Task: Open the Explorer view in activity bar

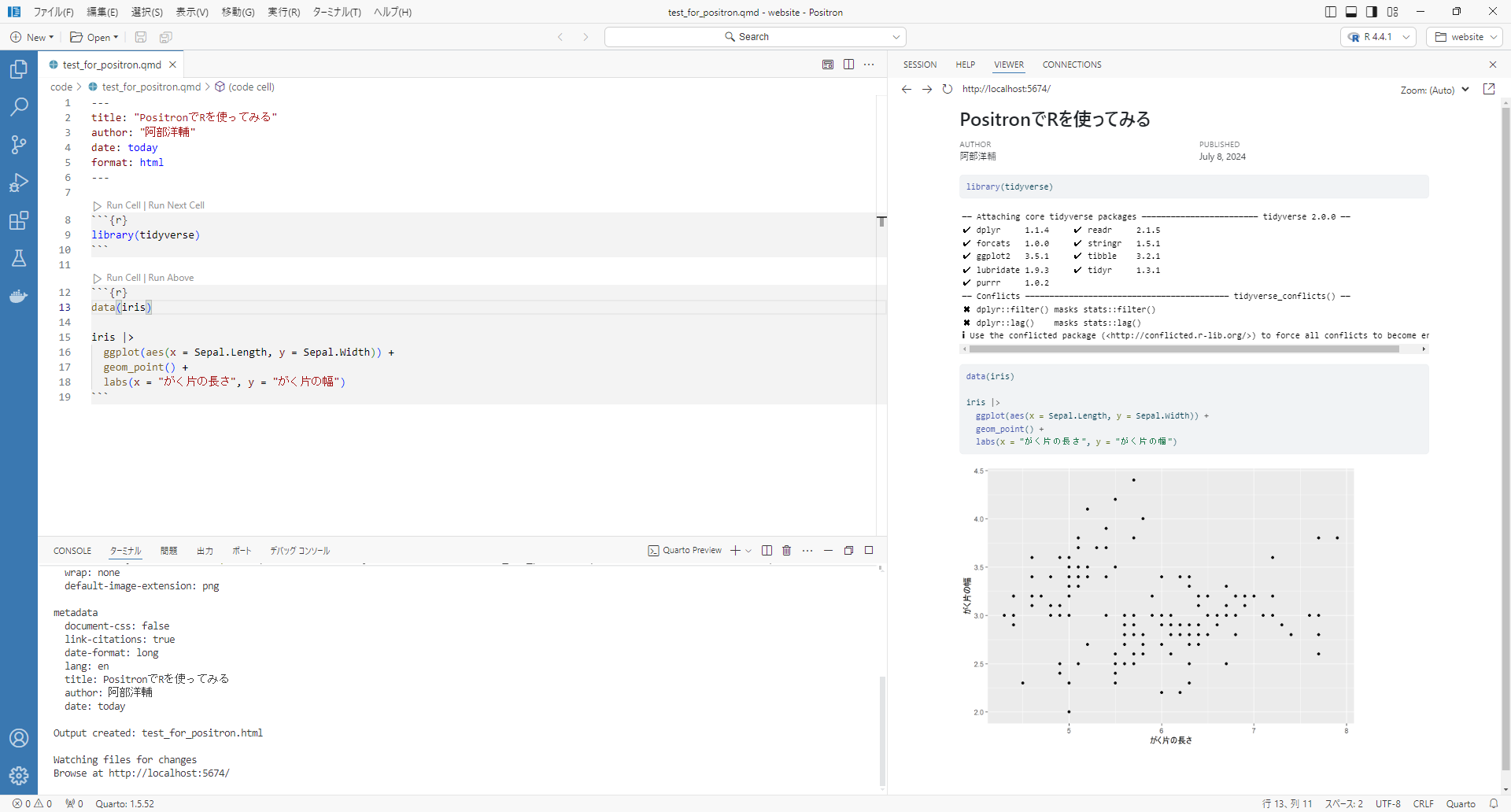Action: 19,69
